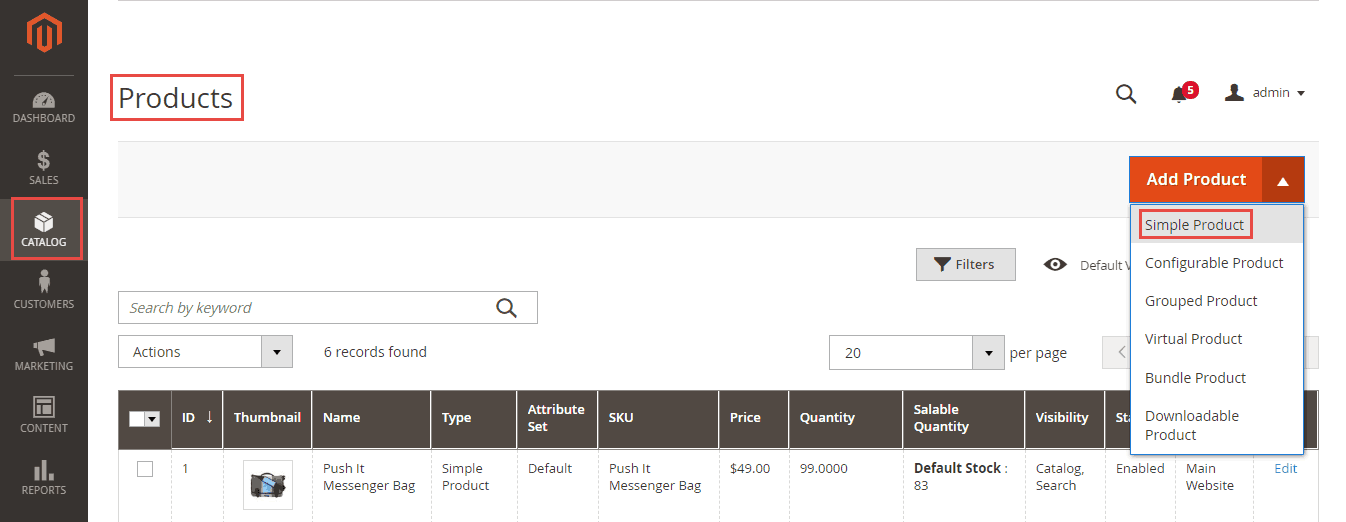The height and width of the screenshot is (522, 1346).
Task: Sort by the SKU column header
Action: 658,418
